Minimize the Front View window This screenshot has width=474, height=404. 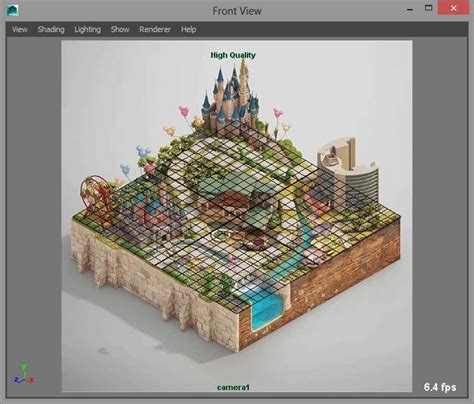[410, 9]
